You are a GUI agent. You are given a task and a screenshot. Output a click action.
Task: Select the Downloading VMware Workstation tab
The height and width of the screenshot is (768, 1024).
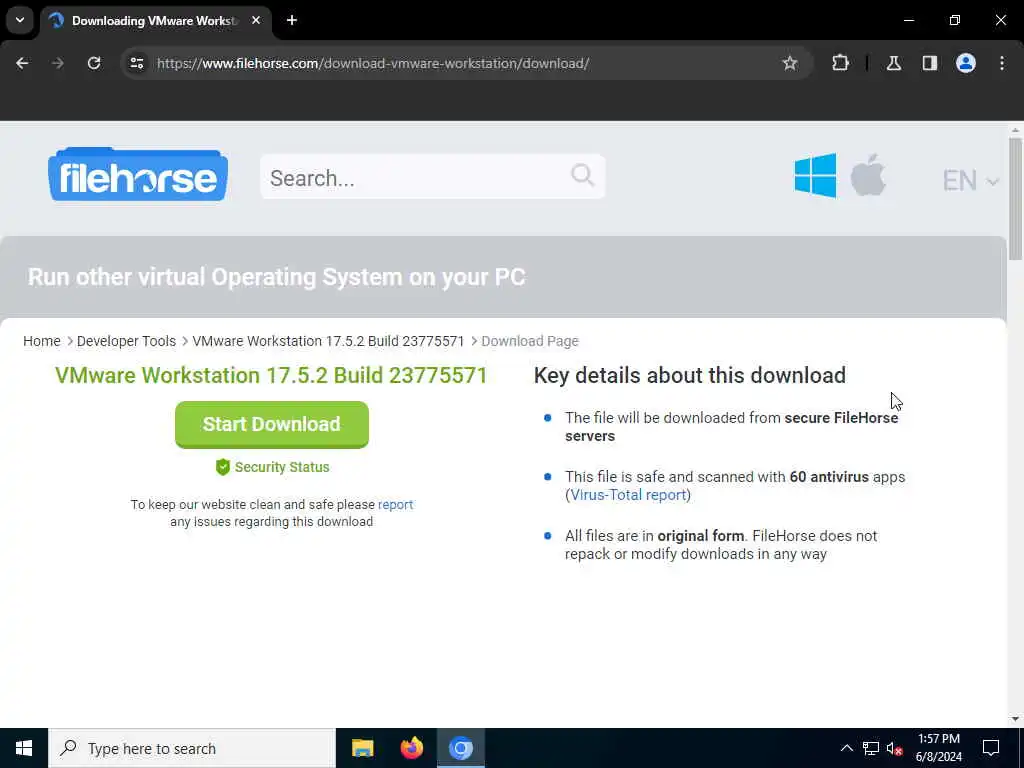coord(155,21)
